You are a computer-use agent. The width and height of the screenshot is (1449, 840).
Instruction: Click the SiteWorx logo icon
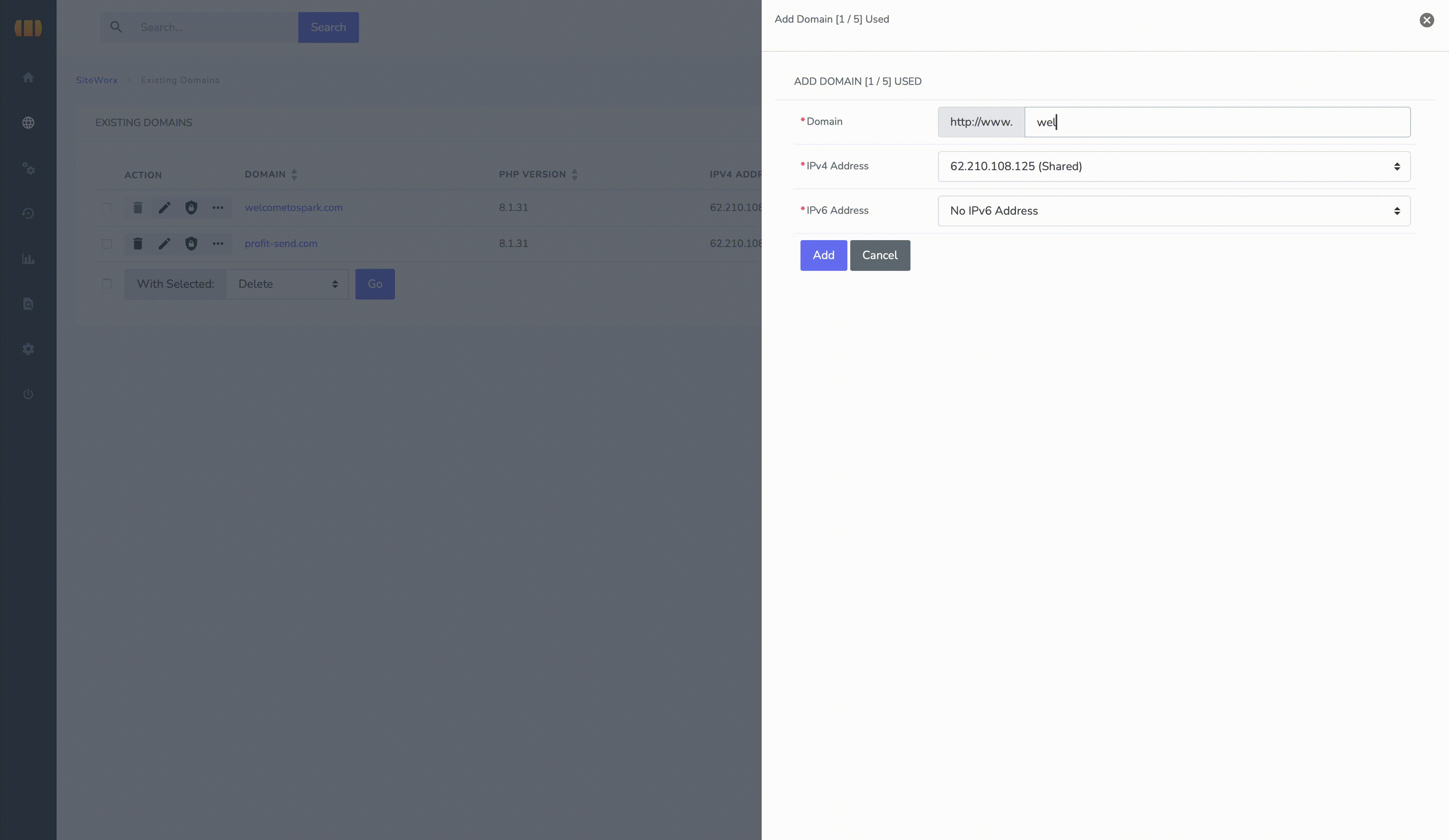[28, 27]
